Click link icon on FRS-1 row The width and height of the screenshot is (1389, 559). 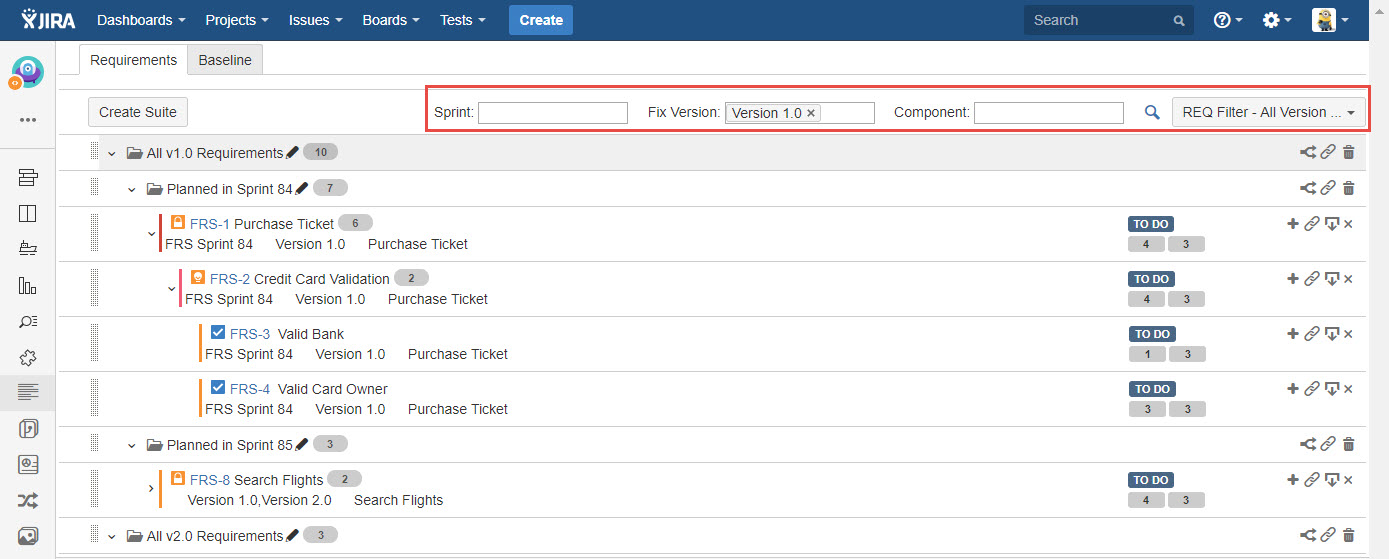coord(1311,224)
